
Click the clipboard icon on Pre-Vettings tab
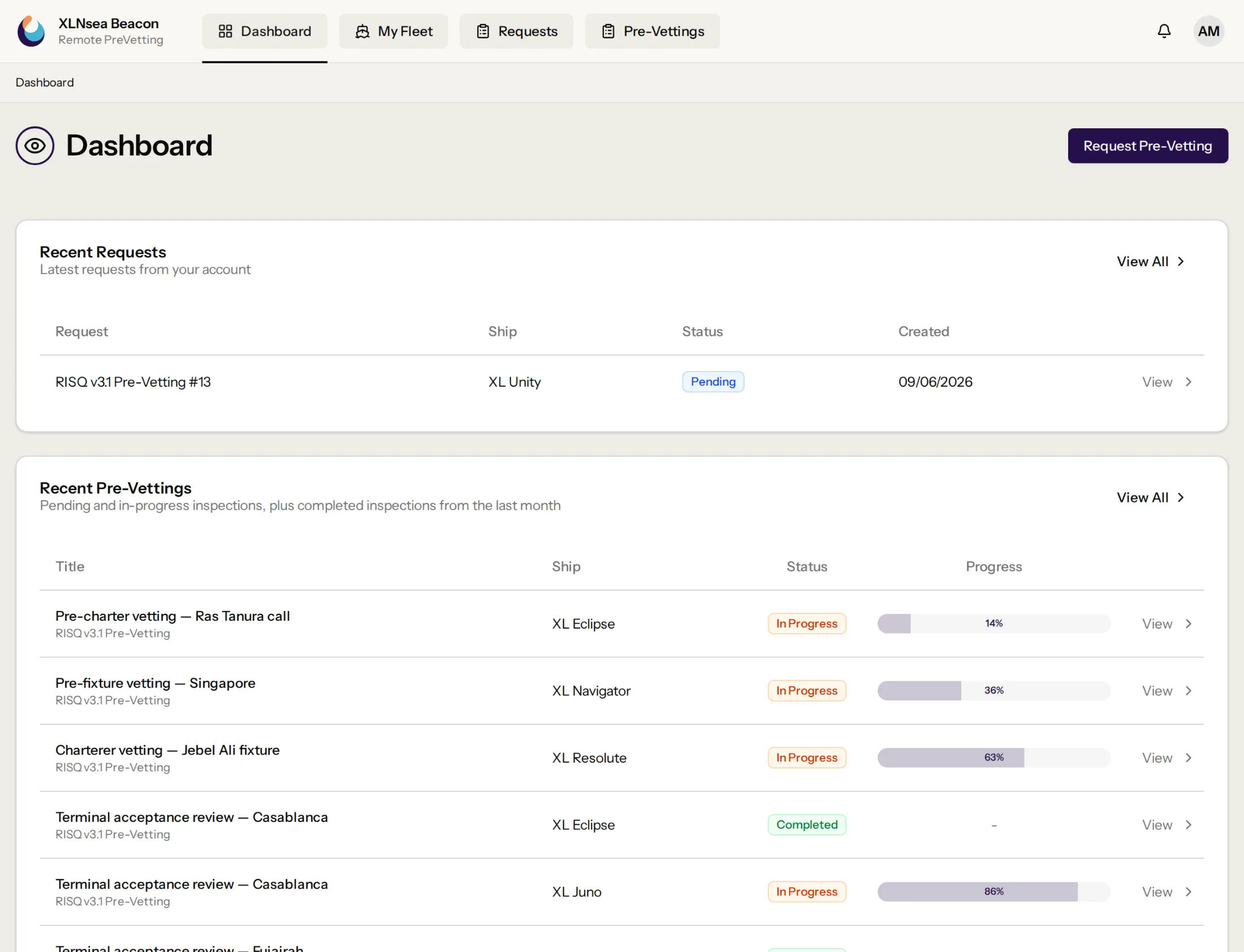(x=608, y=31)
